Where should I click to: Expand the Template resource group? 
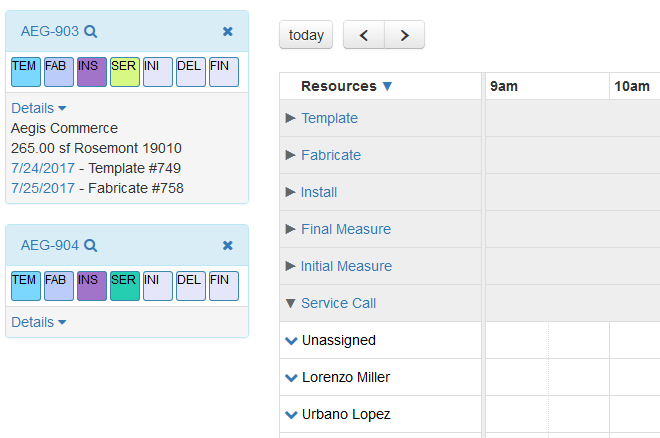[291, 118]
